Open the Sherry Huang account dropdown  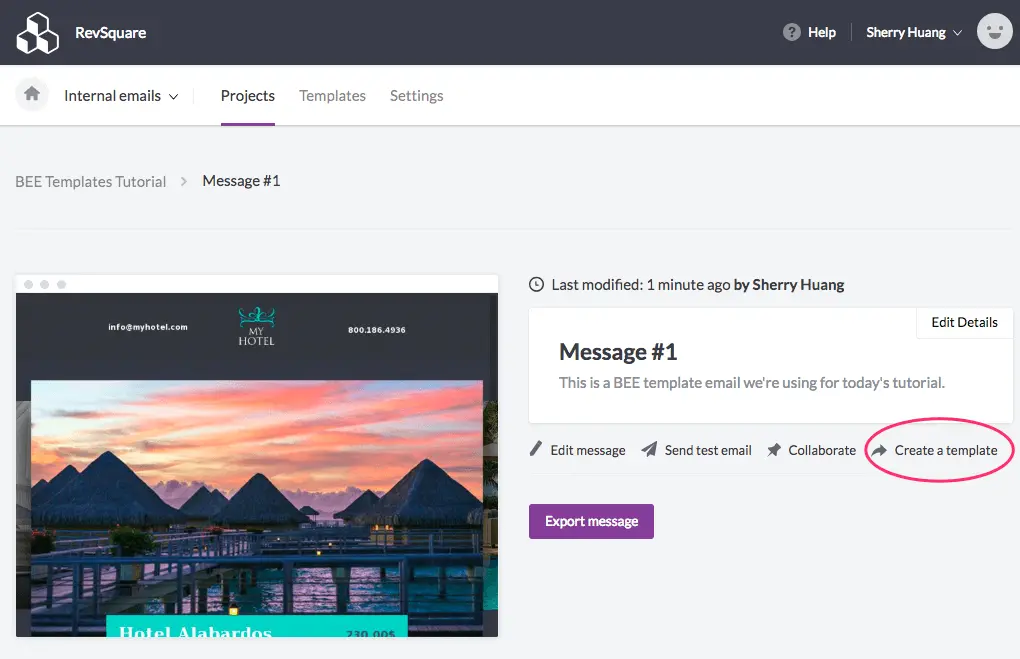click(x=910, y=31)
